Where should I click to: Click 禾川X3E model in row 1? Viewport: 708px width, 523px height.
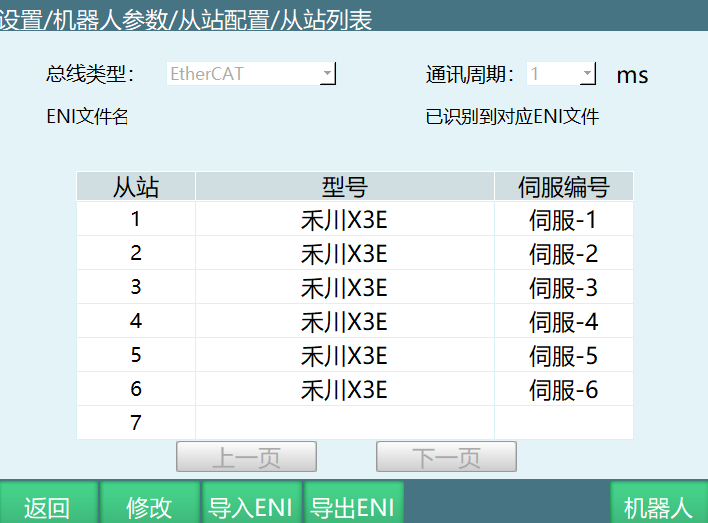(345, 219)
